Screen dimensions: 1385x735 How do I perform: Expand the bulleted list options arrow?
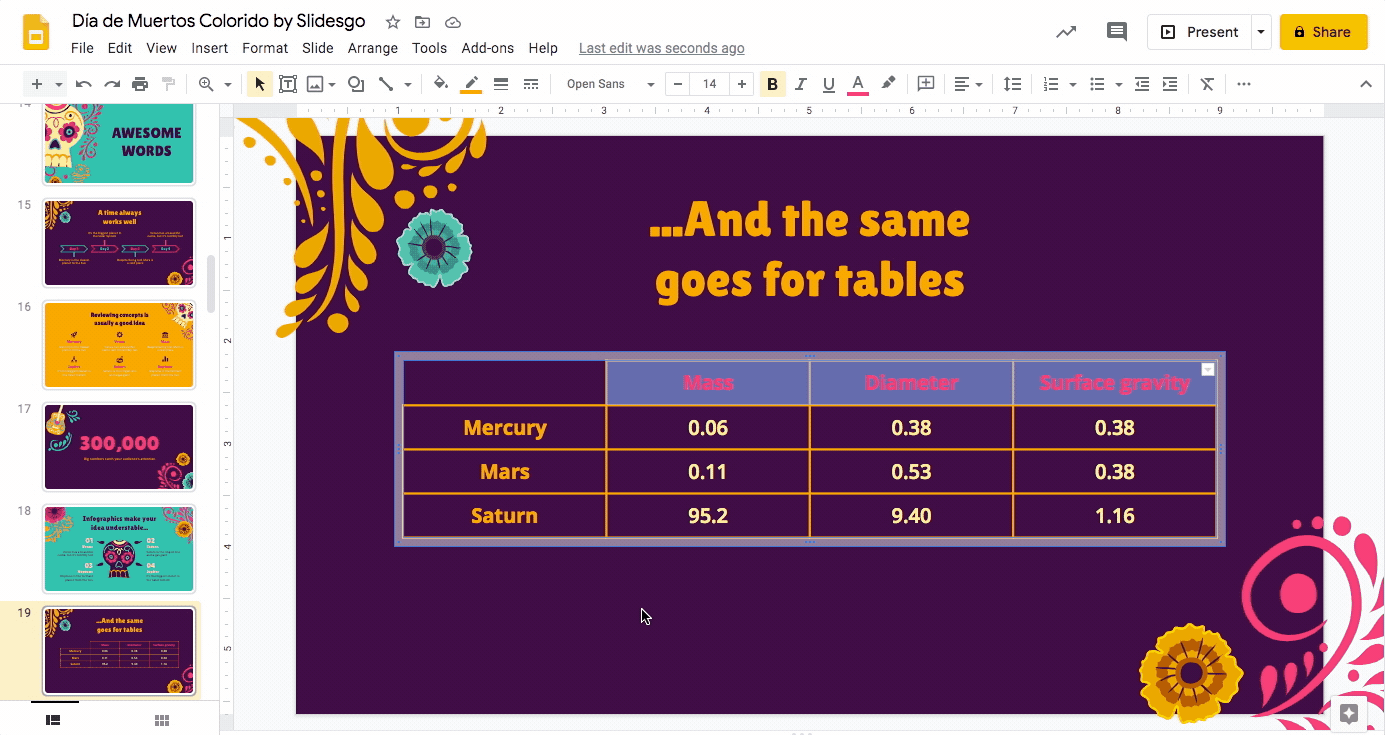pos(1119,84)
